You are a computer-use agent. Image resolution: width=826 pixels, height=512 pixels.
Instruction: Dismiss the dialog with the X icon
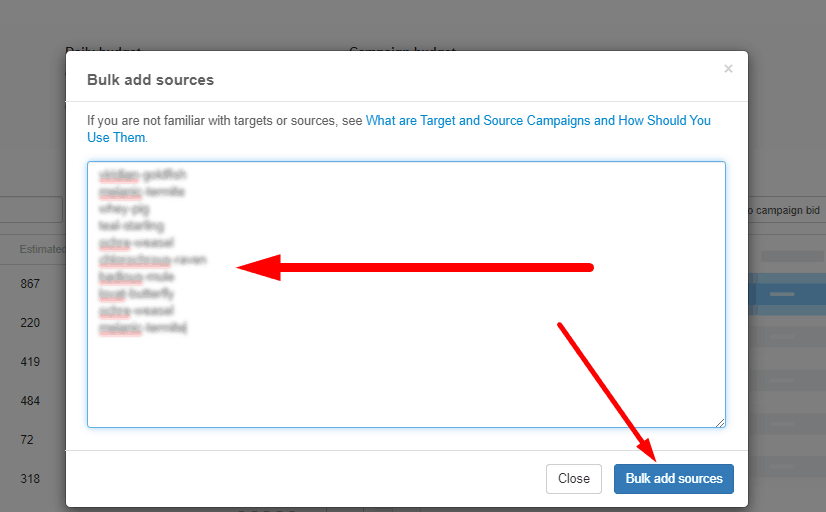tap(728, 68)
